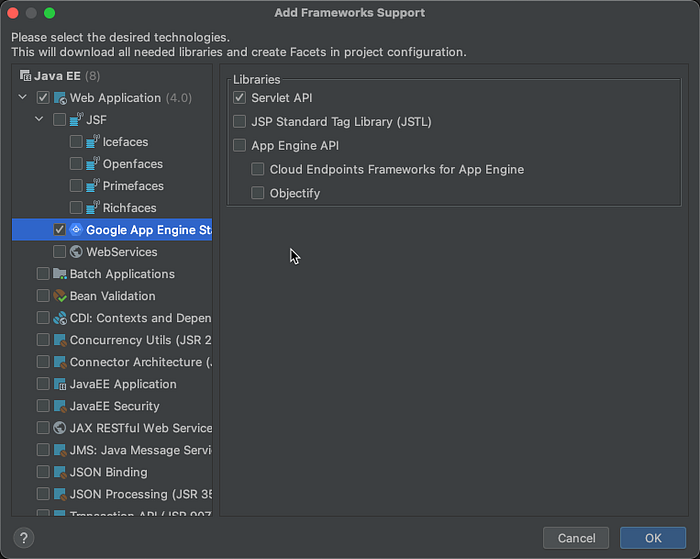The image size is (700, 559).
Task: Select JSON Binding in the list
Action: click(108, 472)
